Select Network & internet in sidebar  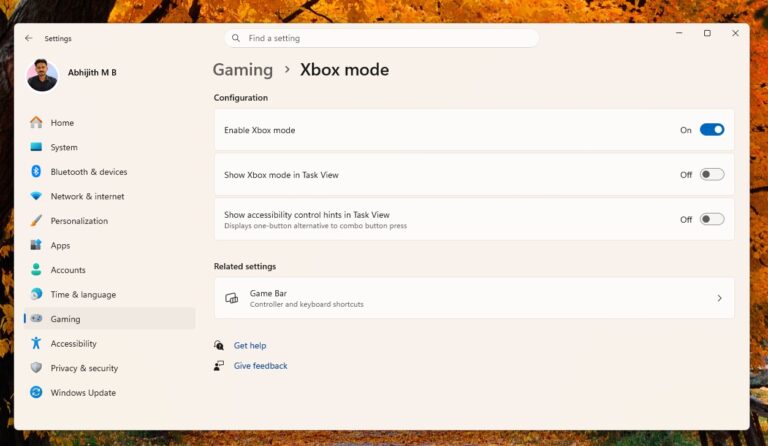click(x=110, y=196)
